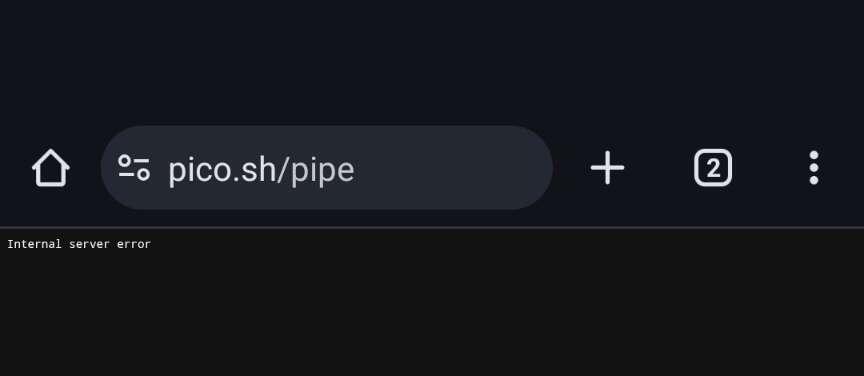View site information via tune icon
Screen dimensions: 864x376
click(134, 168)
